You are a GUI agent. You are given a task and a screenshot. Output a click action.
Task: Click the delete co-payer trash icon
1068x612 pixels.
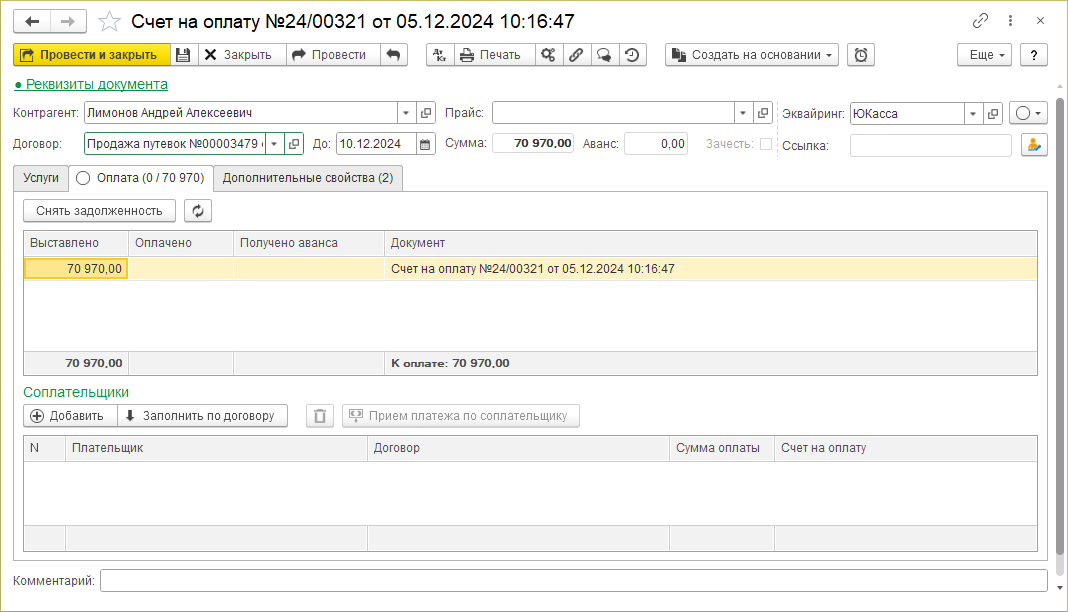tap(319, 416)
